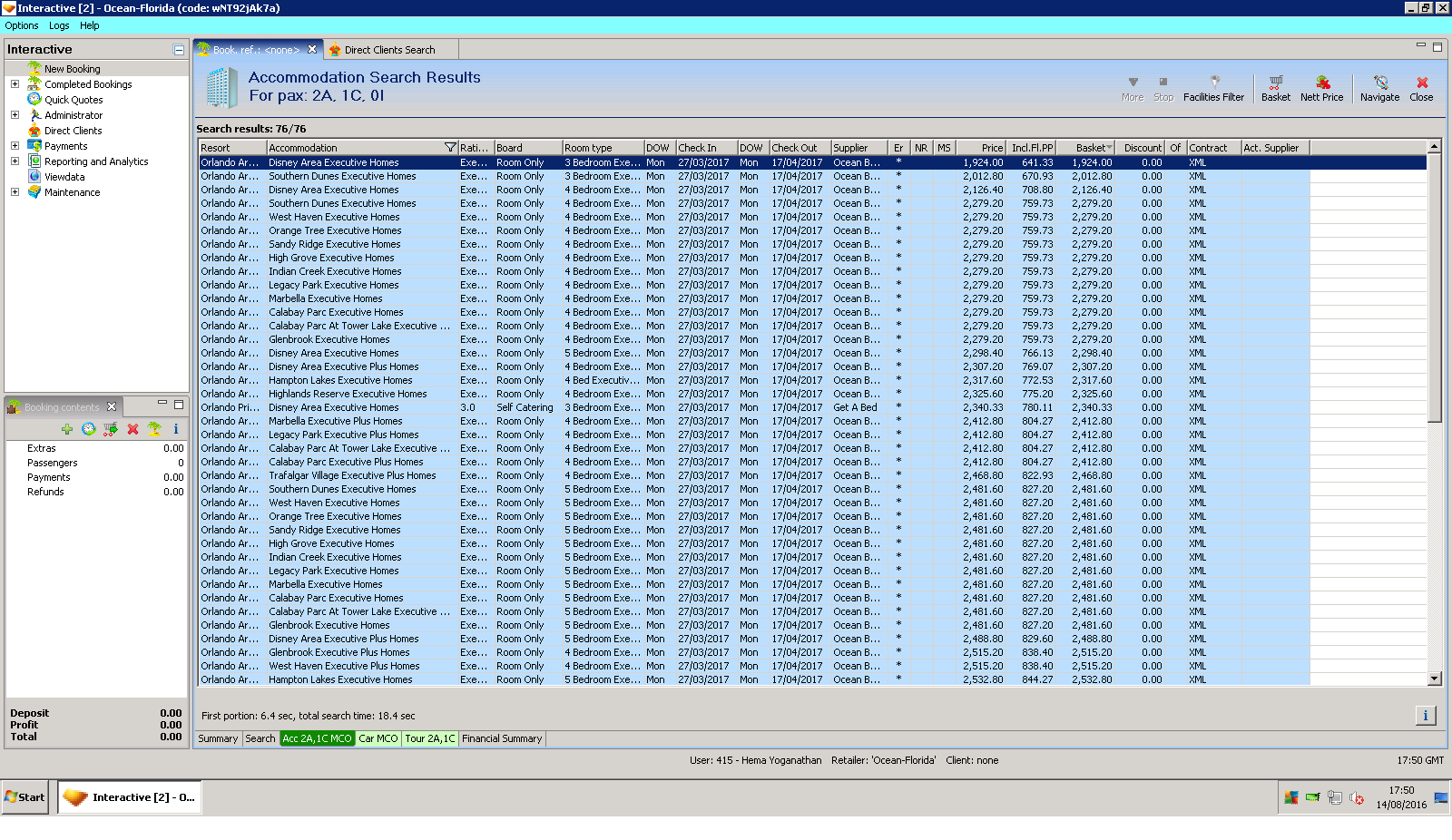Click the clock icon in Booking contents
The width and height of the screenshot is (1452, 840).
pyautogui.click(x=89, y=429)
